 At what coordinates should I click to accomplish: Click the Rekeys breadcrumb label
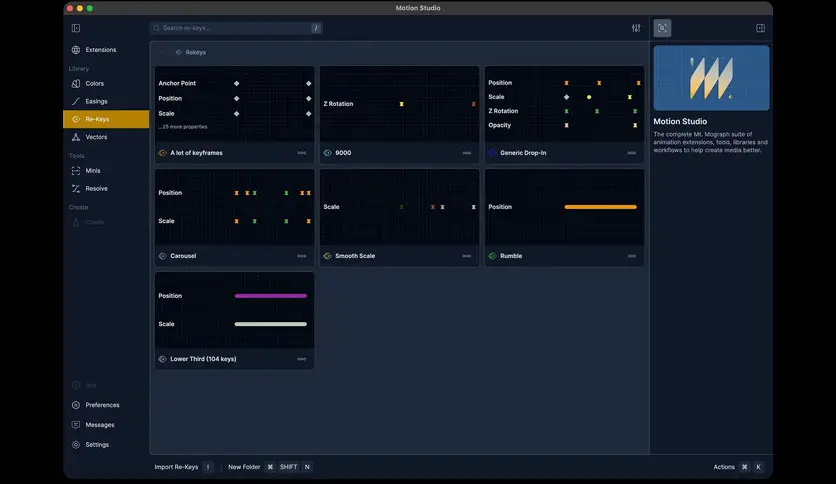click(196, 52)
